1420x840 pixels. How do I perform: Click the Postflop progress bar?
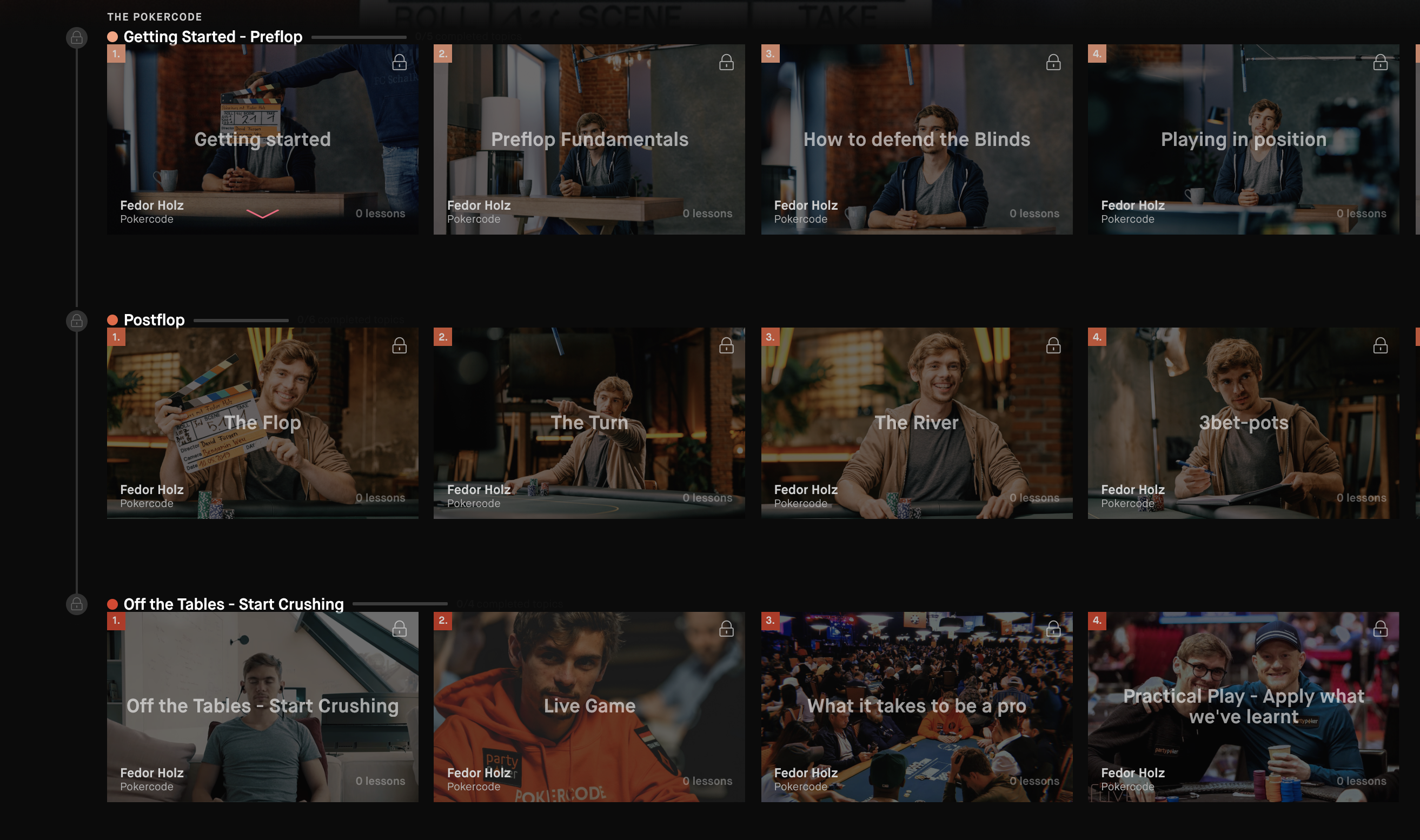[241, 321]
